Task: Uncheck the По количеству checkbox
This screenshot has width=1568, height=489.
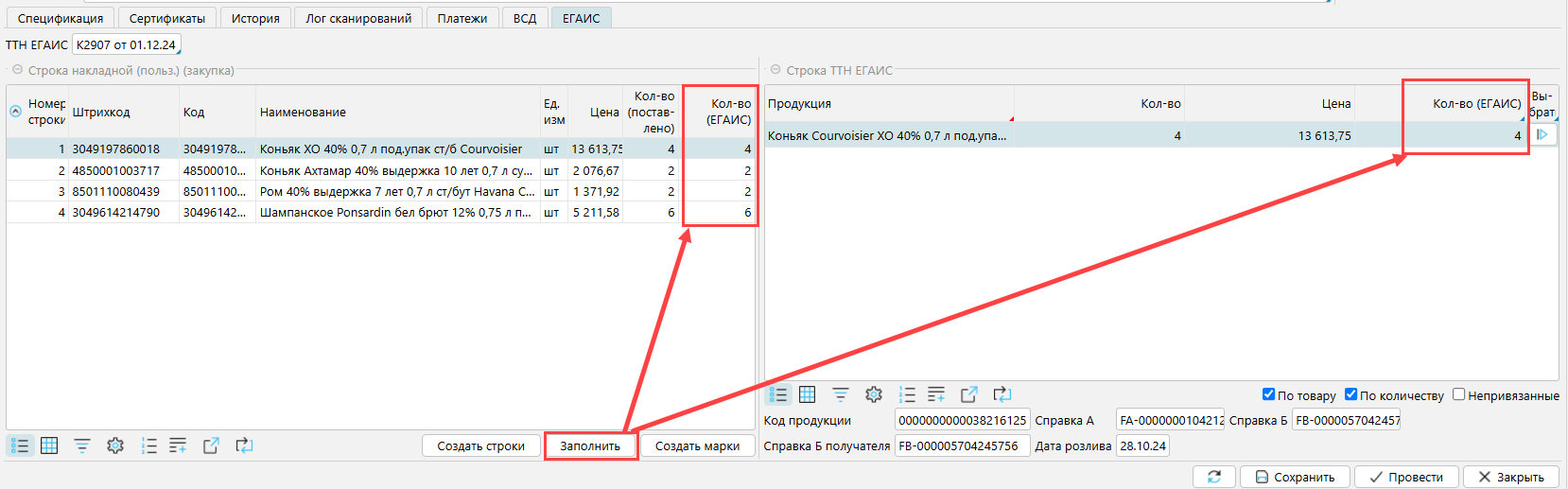Action: tap(1350, 394)
